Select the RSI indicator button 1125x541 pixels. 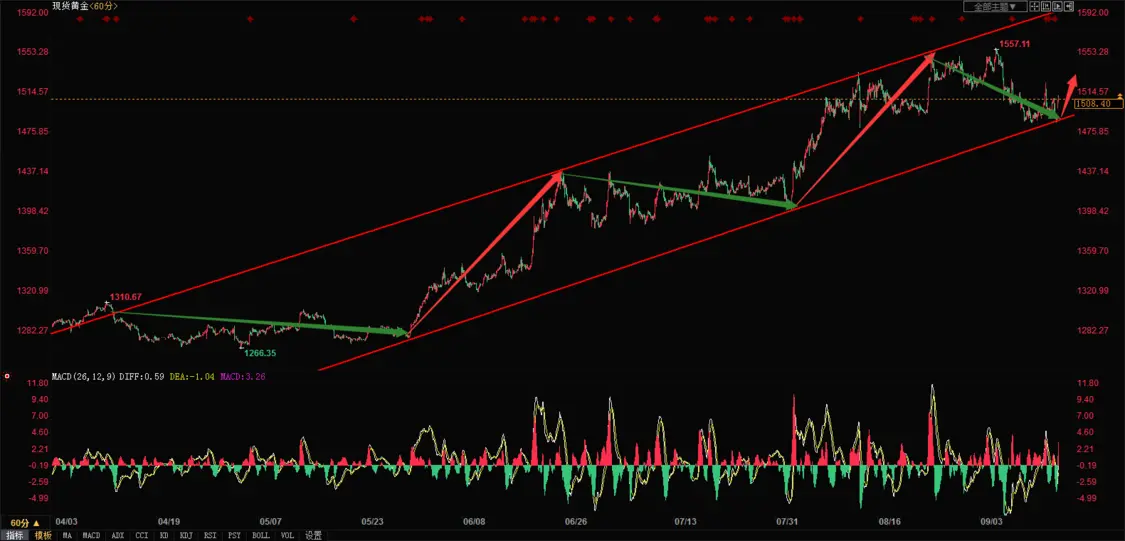(211, 535)
